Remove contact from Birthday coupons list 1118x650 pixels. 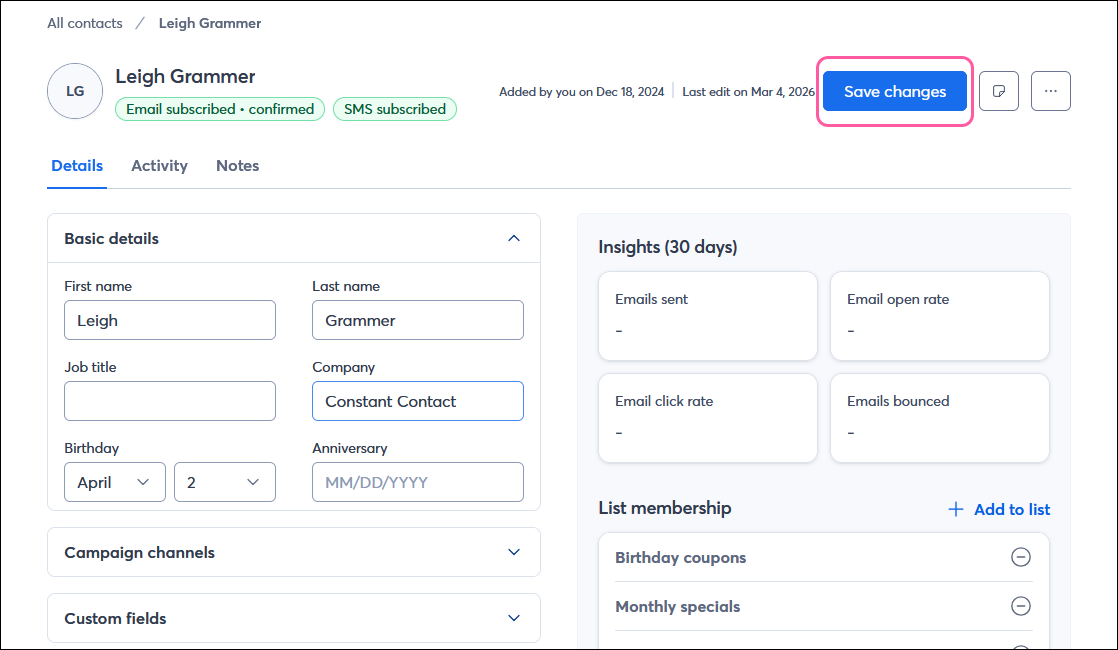[1020, 558]
